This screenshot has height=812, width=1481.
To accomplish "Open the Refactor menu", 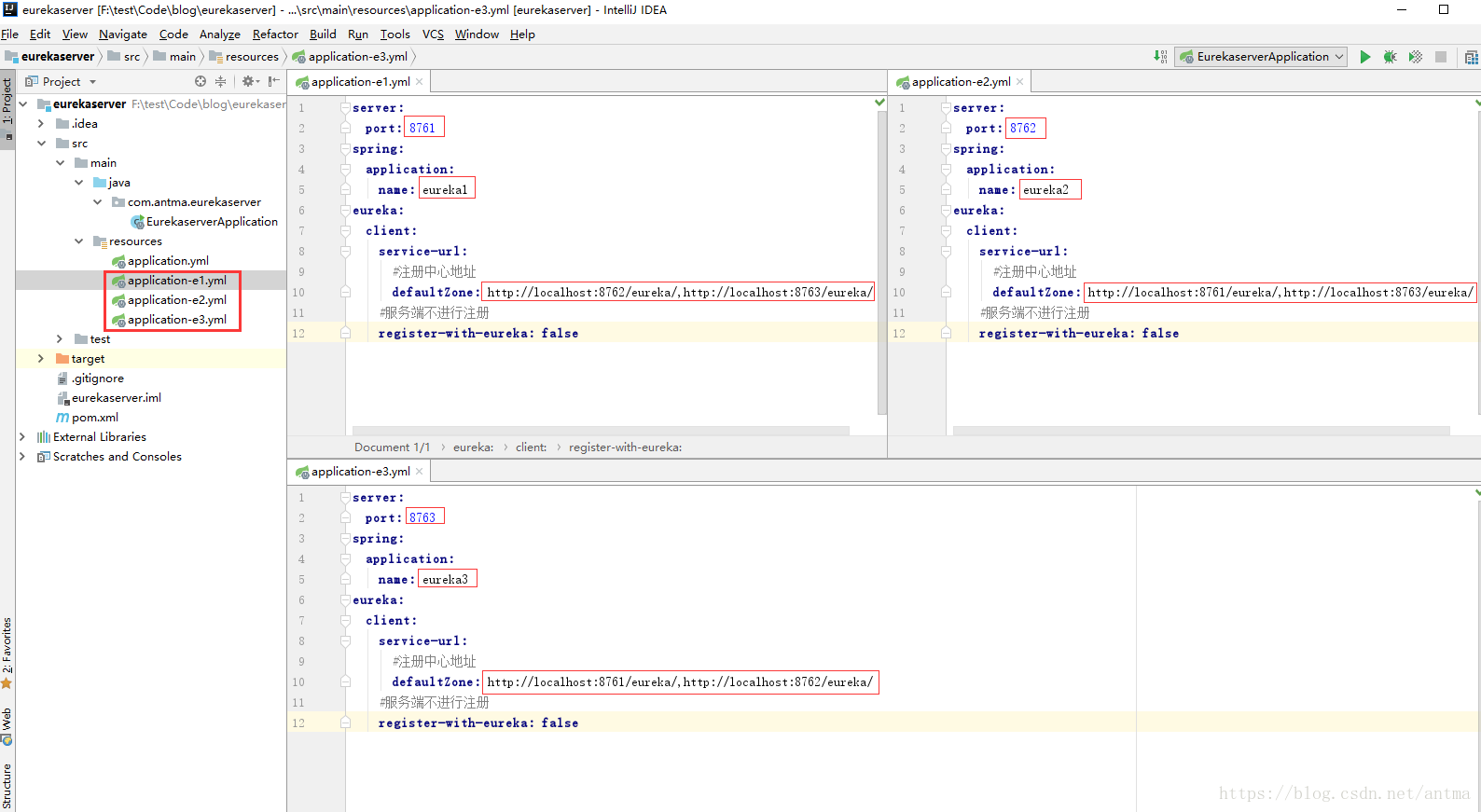I will [275, 34].
